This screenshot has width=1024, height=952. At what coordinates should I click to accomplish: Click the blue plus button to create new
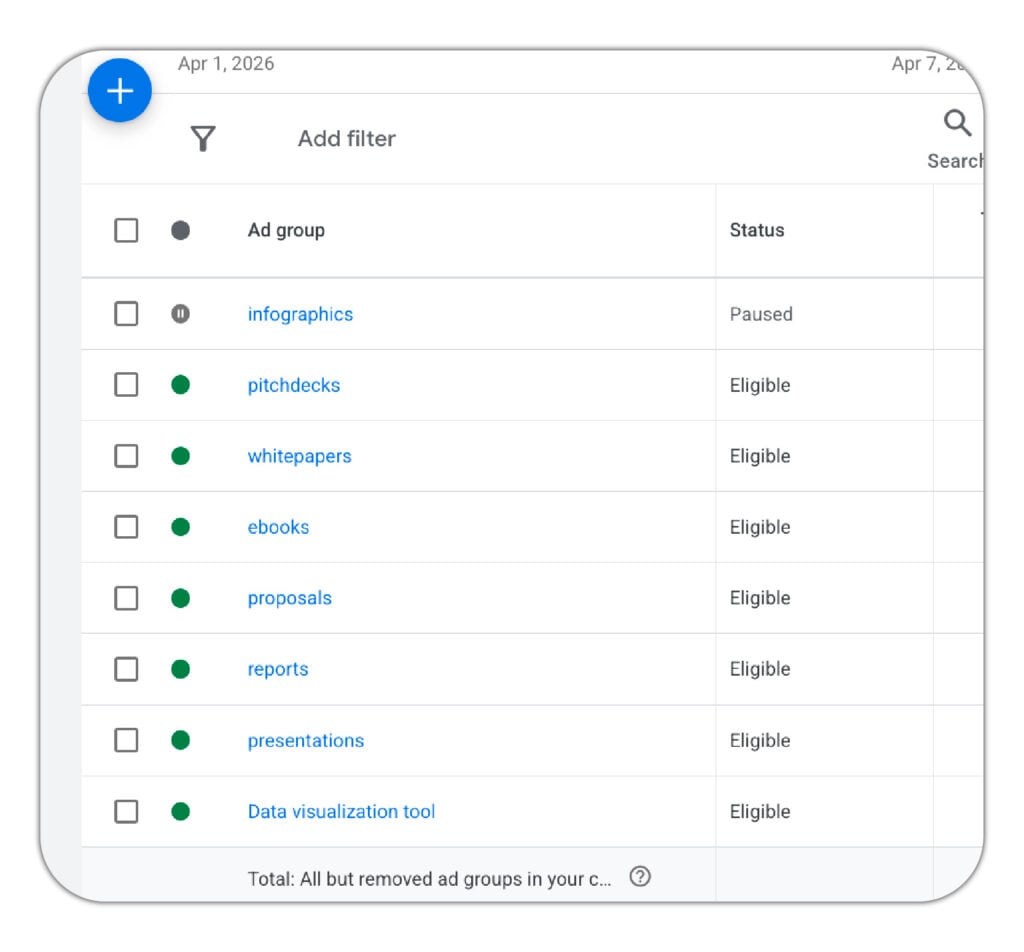coord(119,90)
